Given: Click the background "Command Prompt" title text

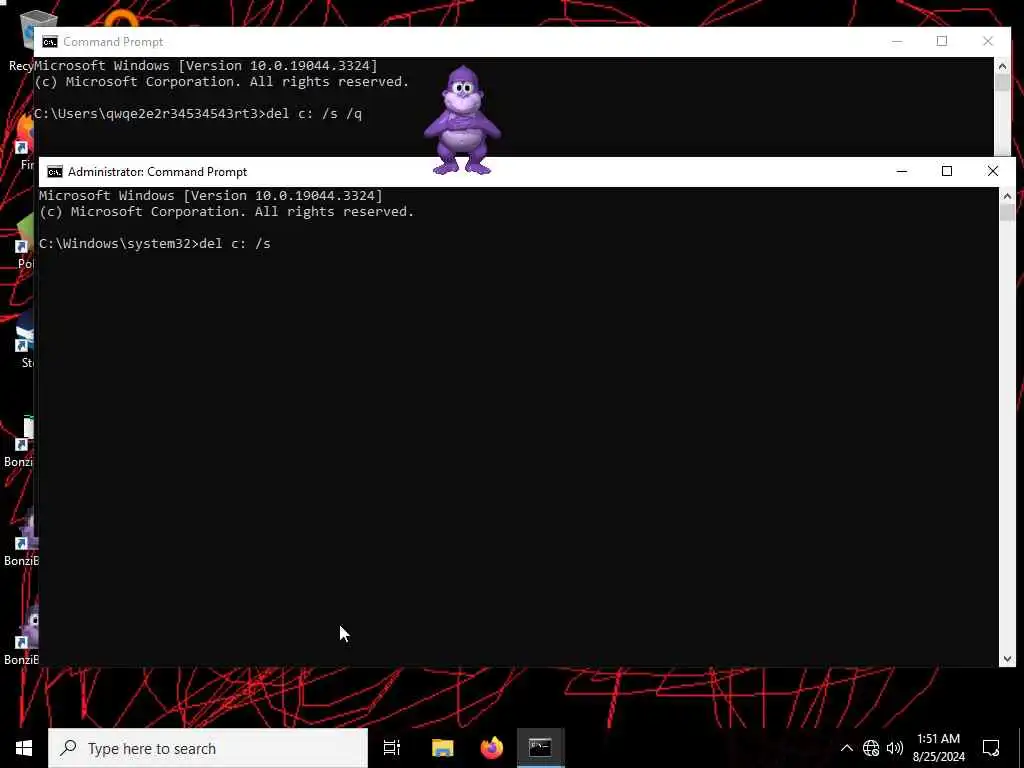Looking at the screenshot, I should (113, 42).
